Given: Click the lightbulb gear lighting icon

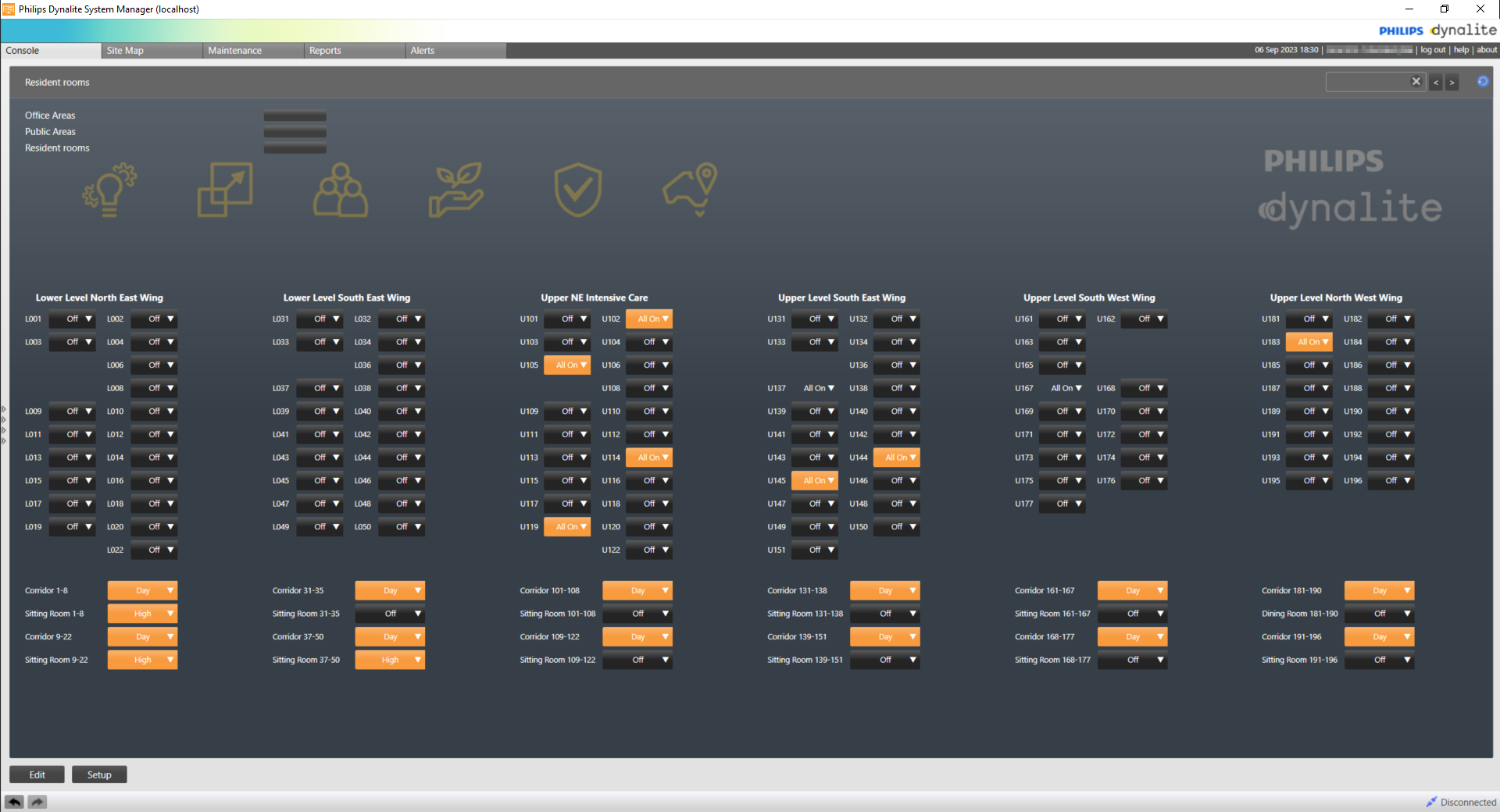Looking at the screenshot, I should pyautogui.click(x=109, y=190).
